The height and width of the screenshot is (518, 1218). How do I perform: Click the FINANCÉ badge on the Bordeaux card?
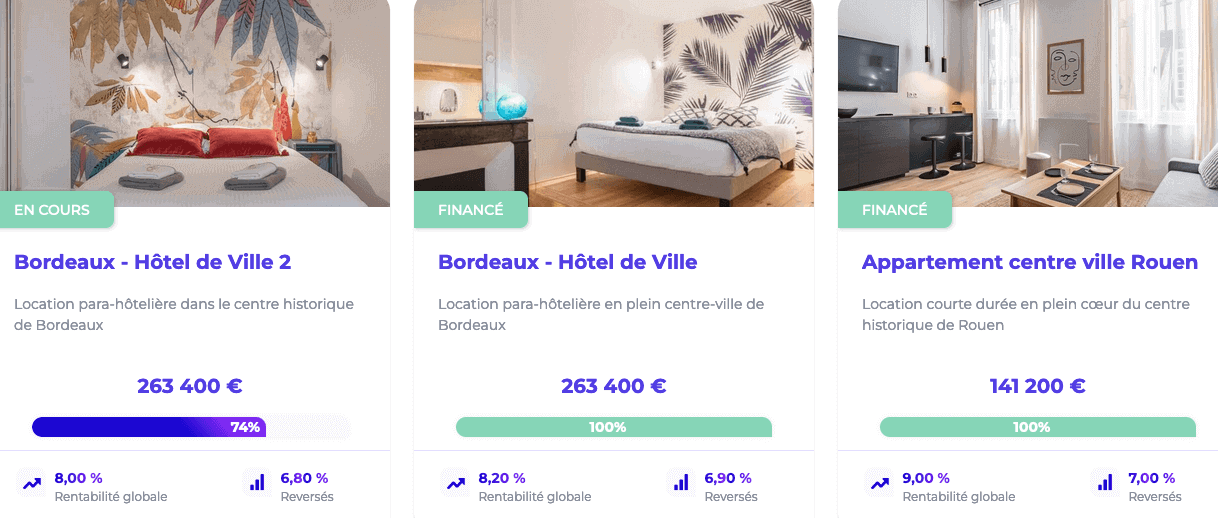470,210
